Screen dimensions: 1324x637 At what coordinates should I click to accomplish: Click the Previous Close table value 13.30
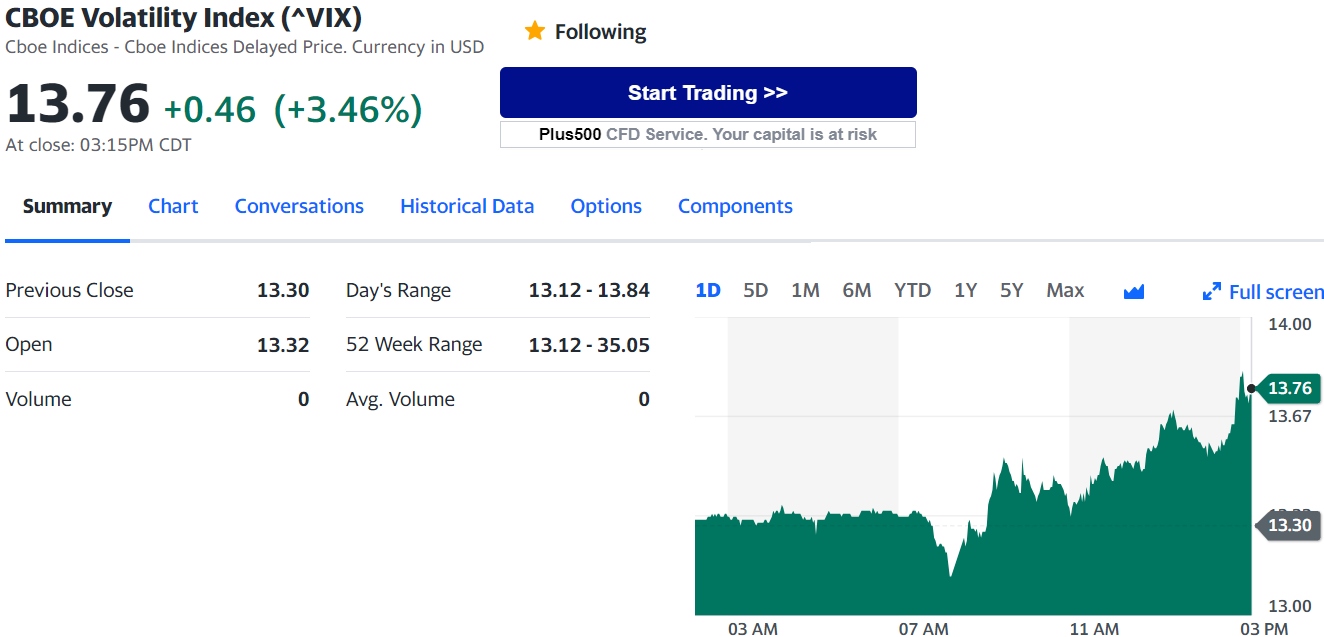pyautogui.click(x=283, y=290)
